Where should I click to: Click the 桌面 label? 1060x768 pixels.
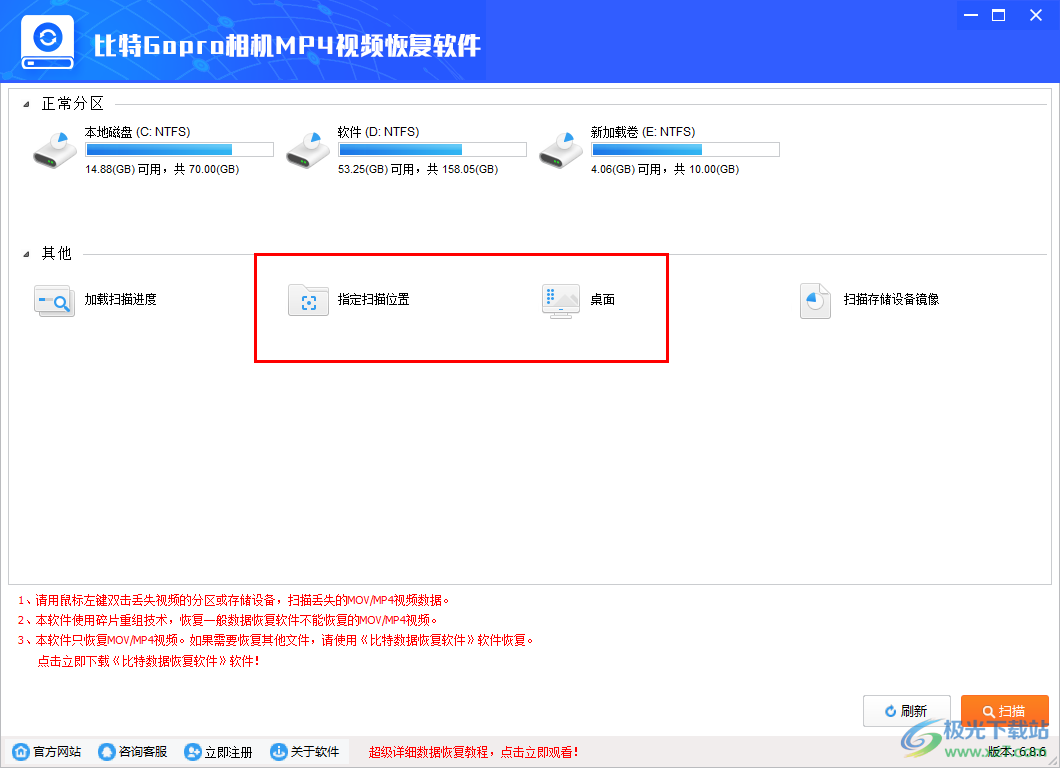[x=602, y=299]
